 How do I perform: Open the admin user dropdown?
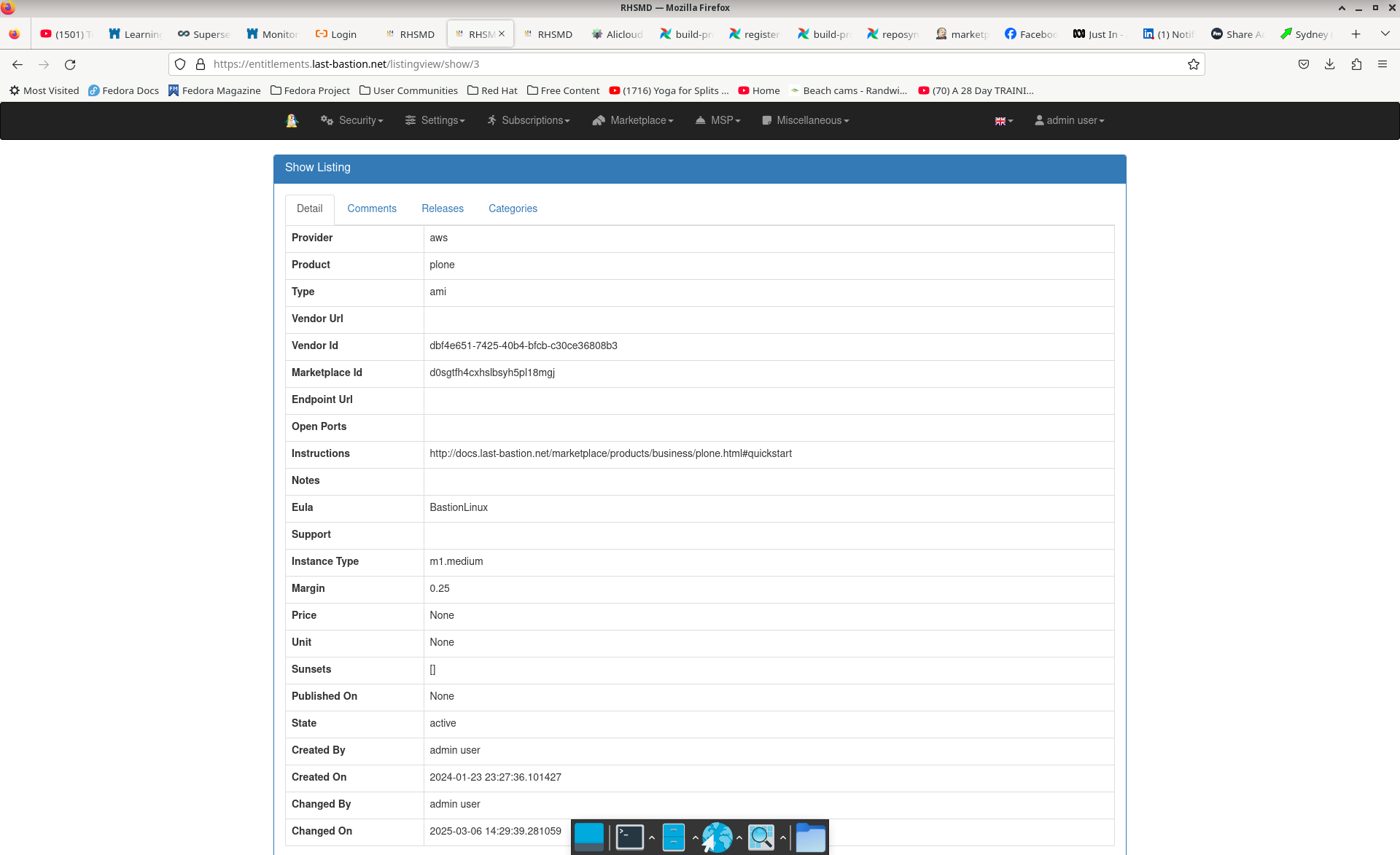1069,120
